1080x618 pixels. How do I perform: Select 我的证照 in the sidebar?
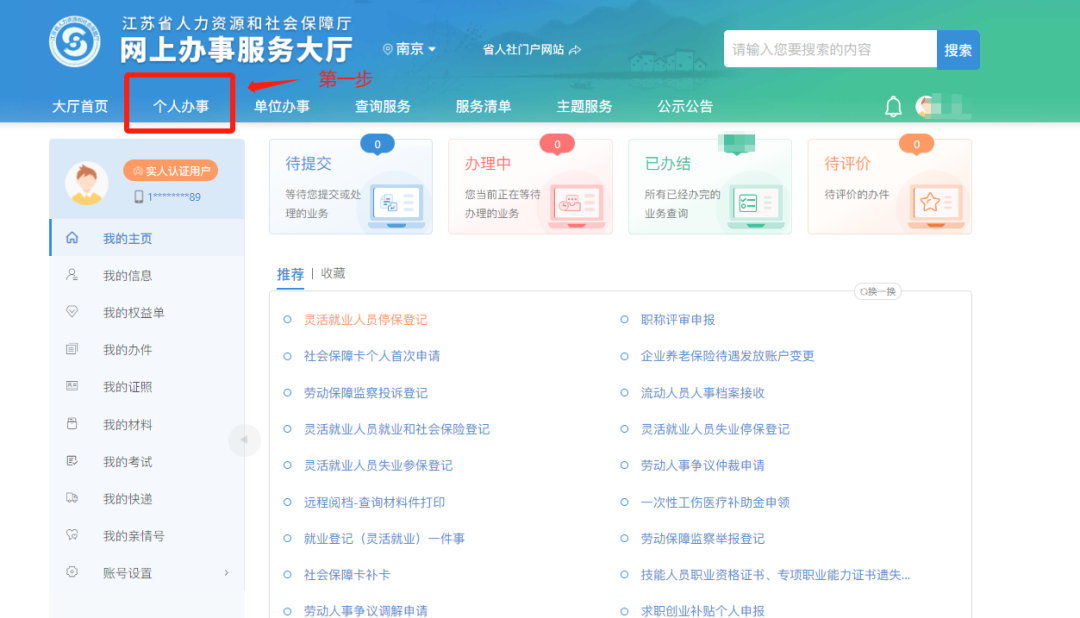[x=127, y=387]
